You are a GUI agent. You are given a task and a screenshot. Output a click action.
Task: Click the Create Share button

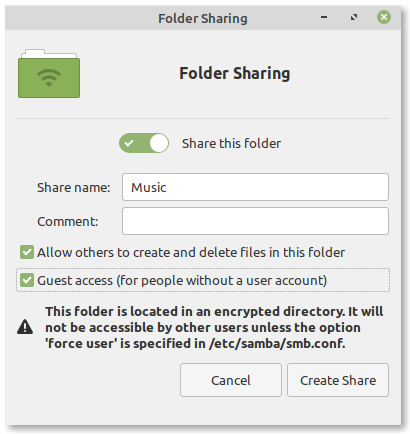coord(338,380)
